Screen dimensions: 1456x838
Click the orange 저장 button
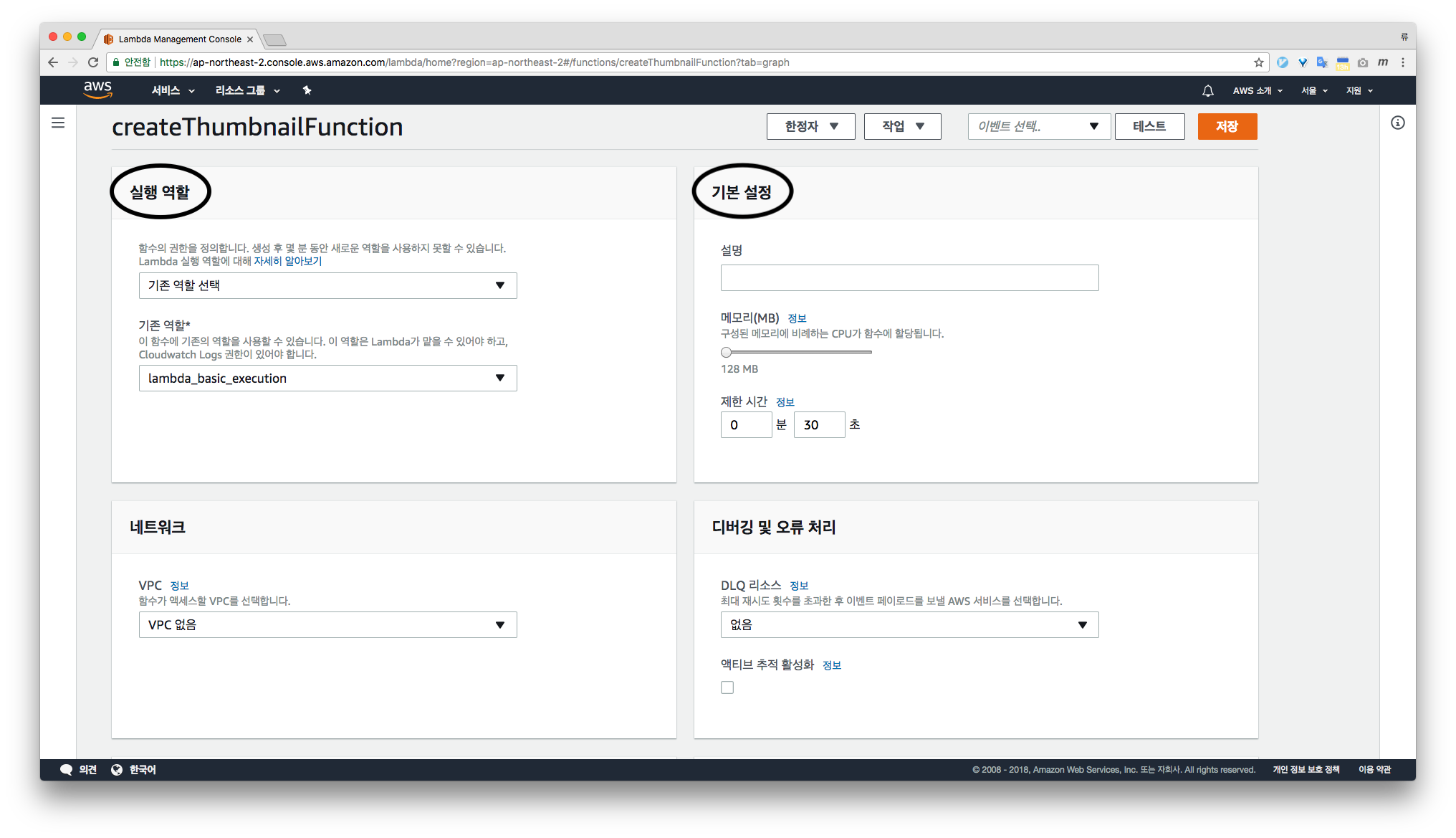[x=1227, y=126]
